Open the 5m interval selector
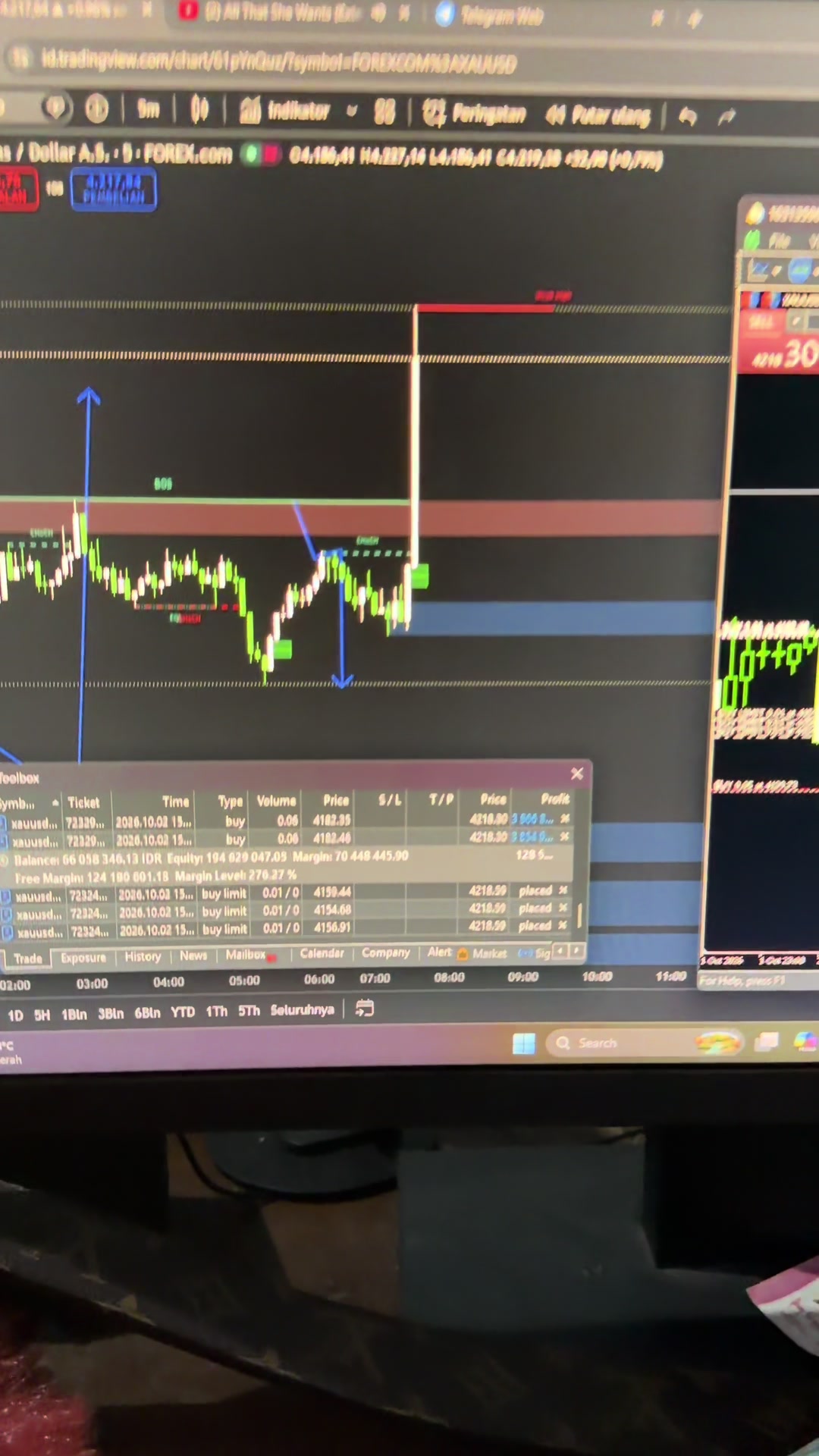The width and height of the screenshot is (819, 1456). pos(149,111)
